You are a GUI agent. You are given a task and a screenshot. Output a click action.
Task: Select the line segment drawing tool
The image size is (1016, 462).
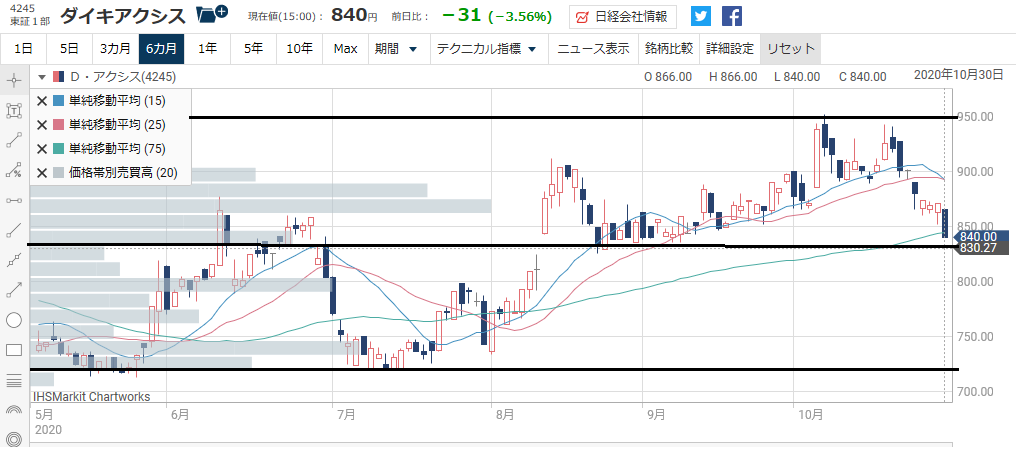14,141
